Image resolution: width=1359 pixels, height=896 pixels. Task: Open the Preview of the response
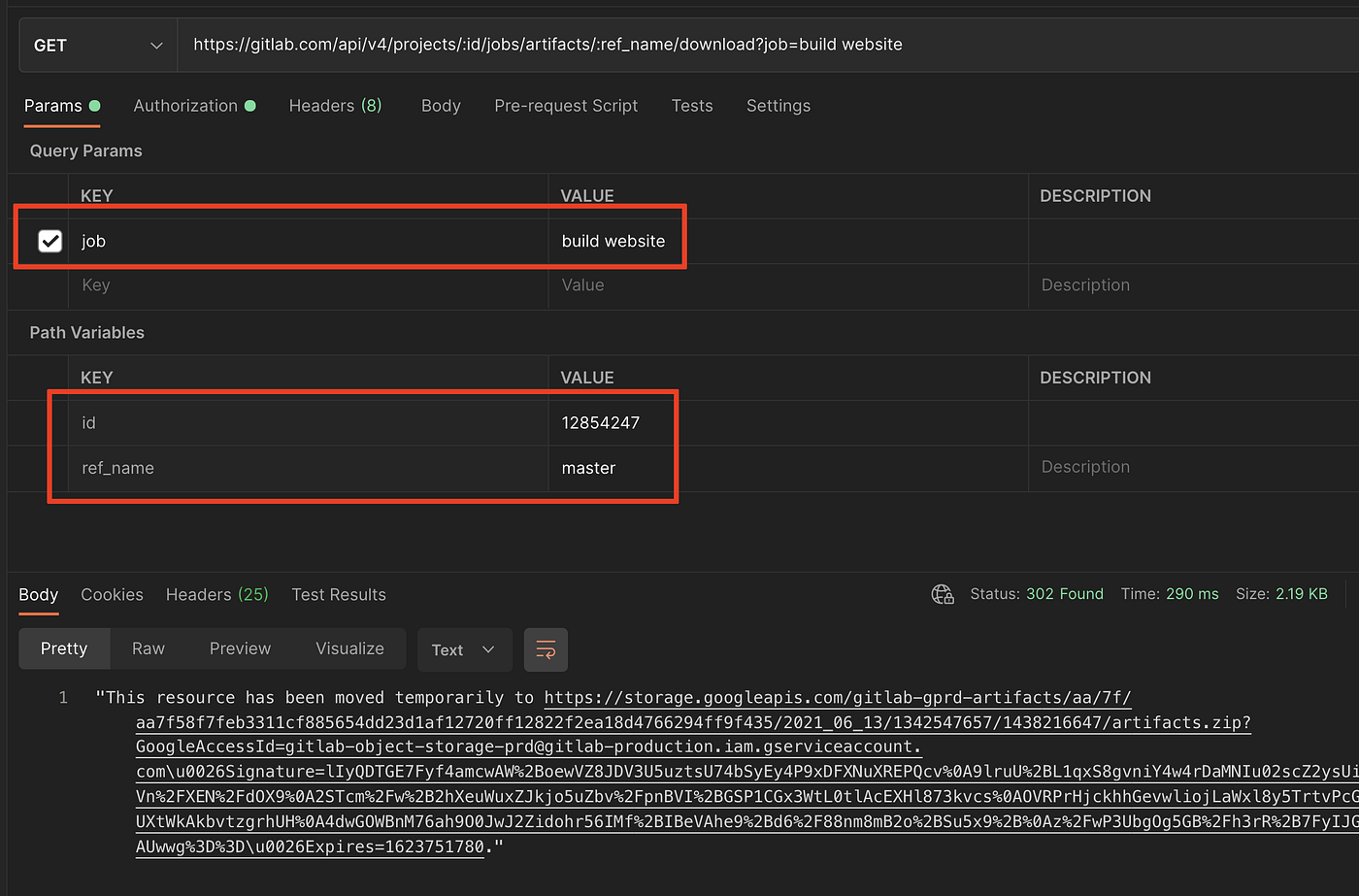point(240,648)
